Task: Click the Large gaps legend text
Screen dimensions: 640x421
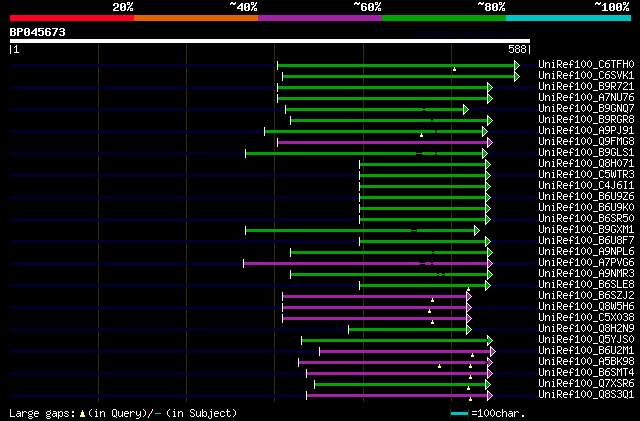Action: pyautogui.click(x=42, y=413)
